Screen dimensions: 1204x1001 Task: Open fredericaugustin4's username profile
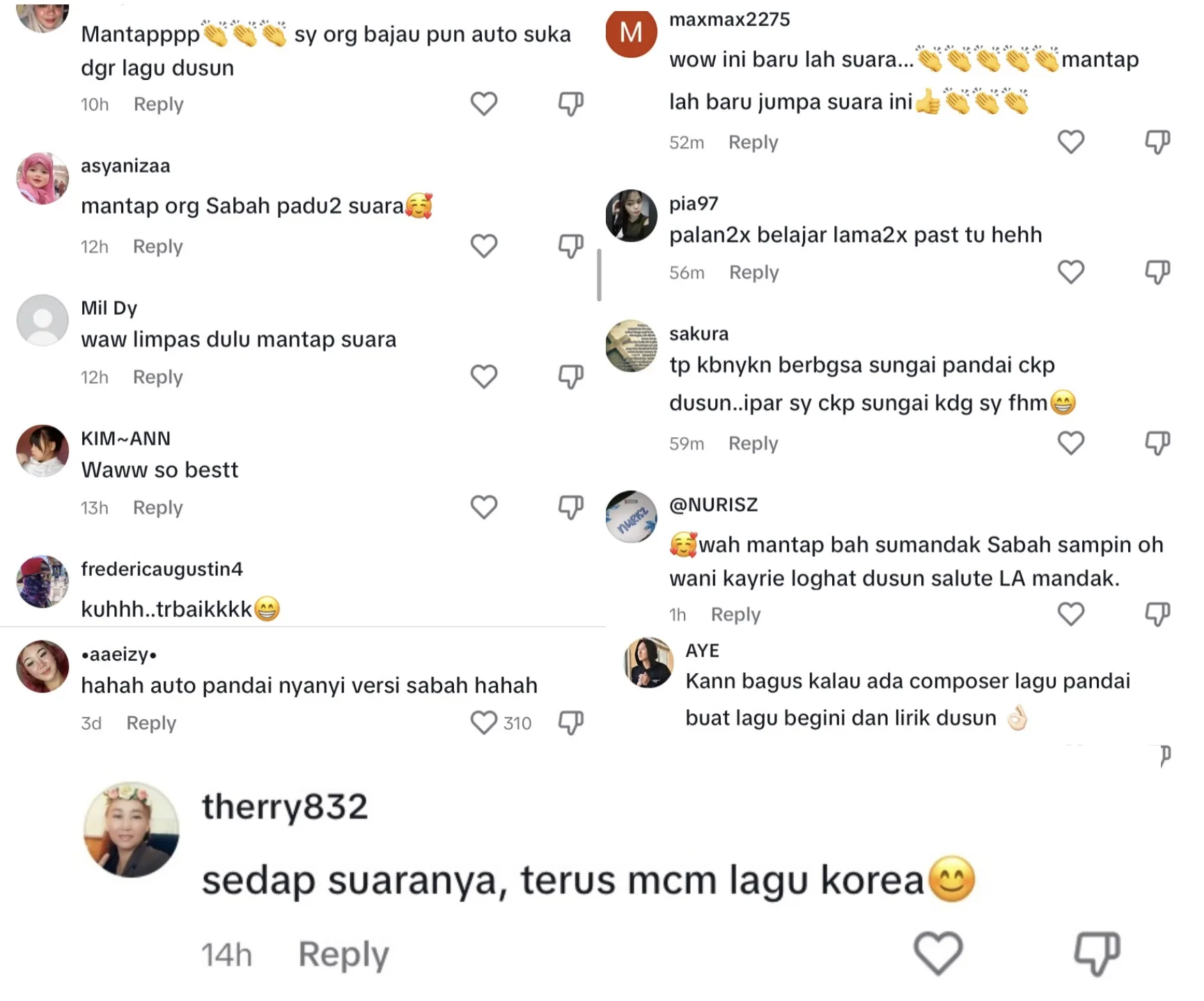click(x=162, y=569)
